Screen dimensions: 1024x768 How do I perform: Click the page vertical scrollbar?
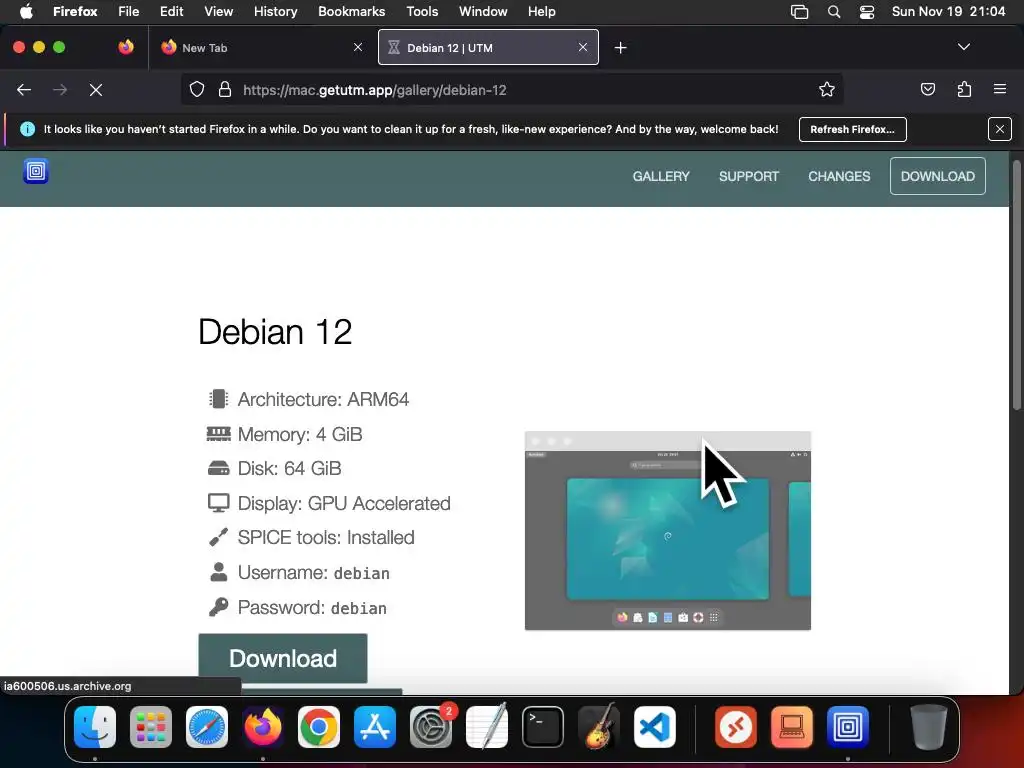pos(1016,287)
